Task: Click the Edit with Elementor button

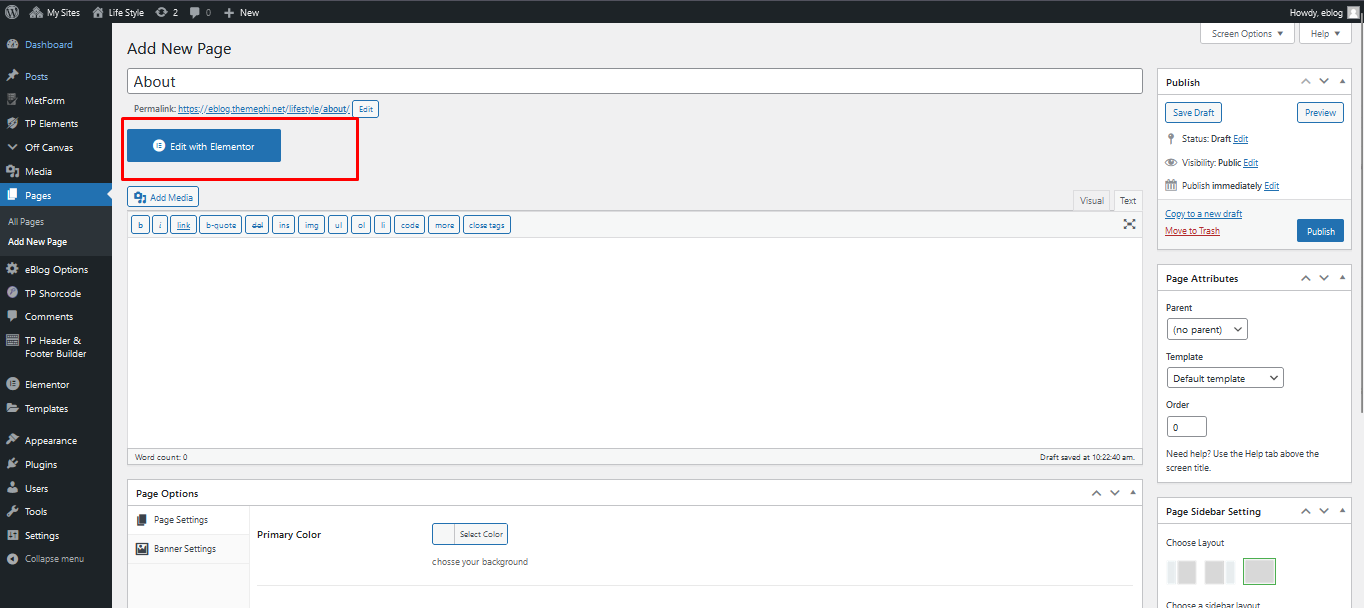Action: click(204, 146)
